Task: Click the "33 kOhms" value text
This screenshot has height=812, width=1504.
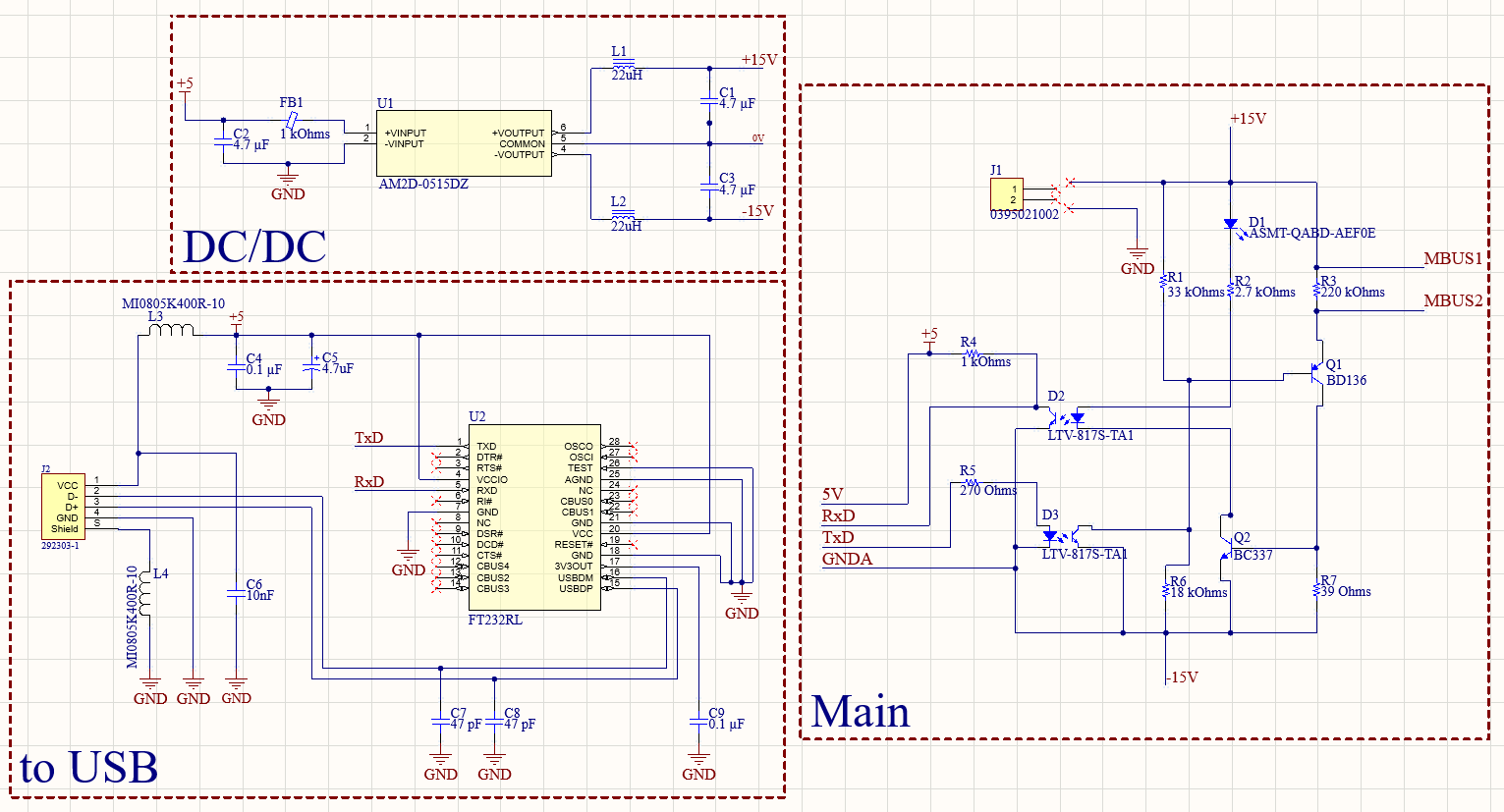Action: [1197, 292]
